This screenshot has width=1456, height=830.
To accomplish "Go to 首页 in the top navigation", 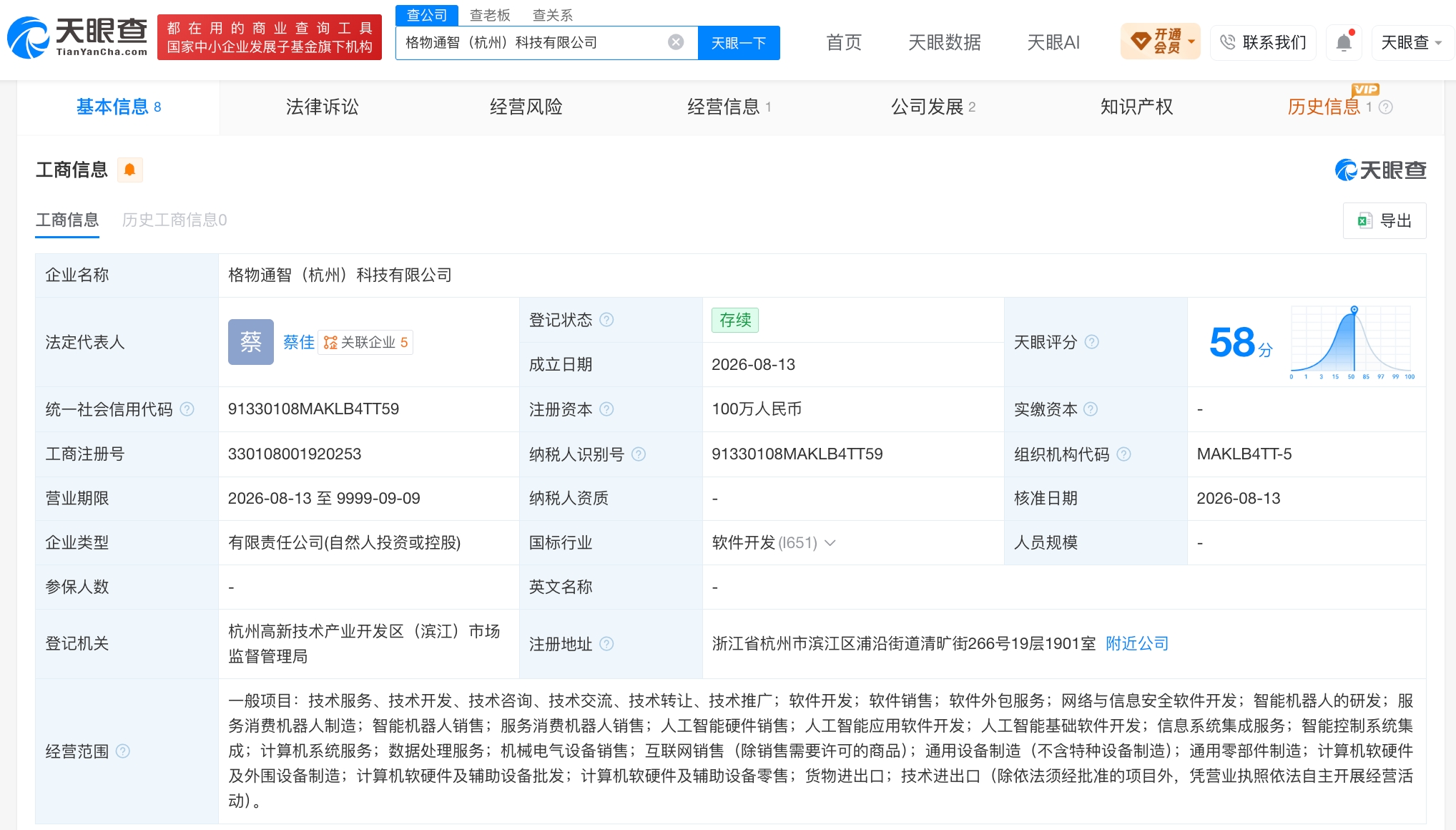I will 844,42.
